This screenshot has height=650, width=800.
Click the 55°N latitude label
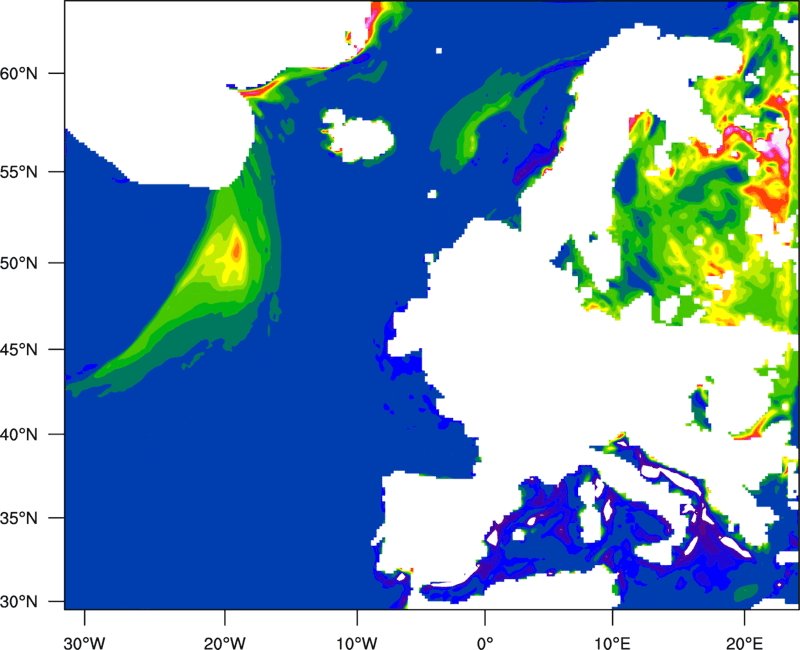[19, 172]
